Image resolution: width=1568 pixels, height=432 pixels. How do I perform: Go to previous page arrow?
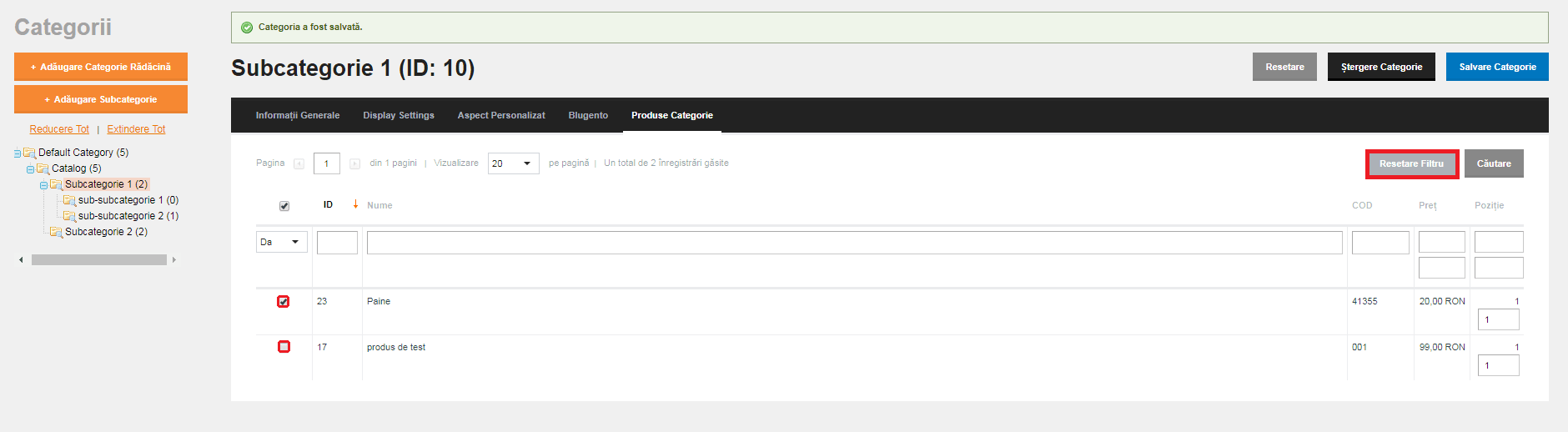coord(299,163)
